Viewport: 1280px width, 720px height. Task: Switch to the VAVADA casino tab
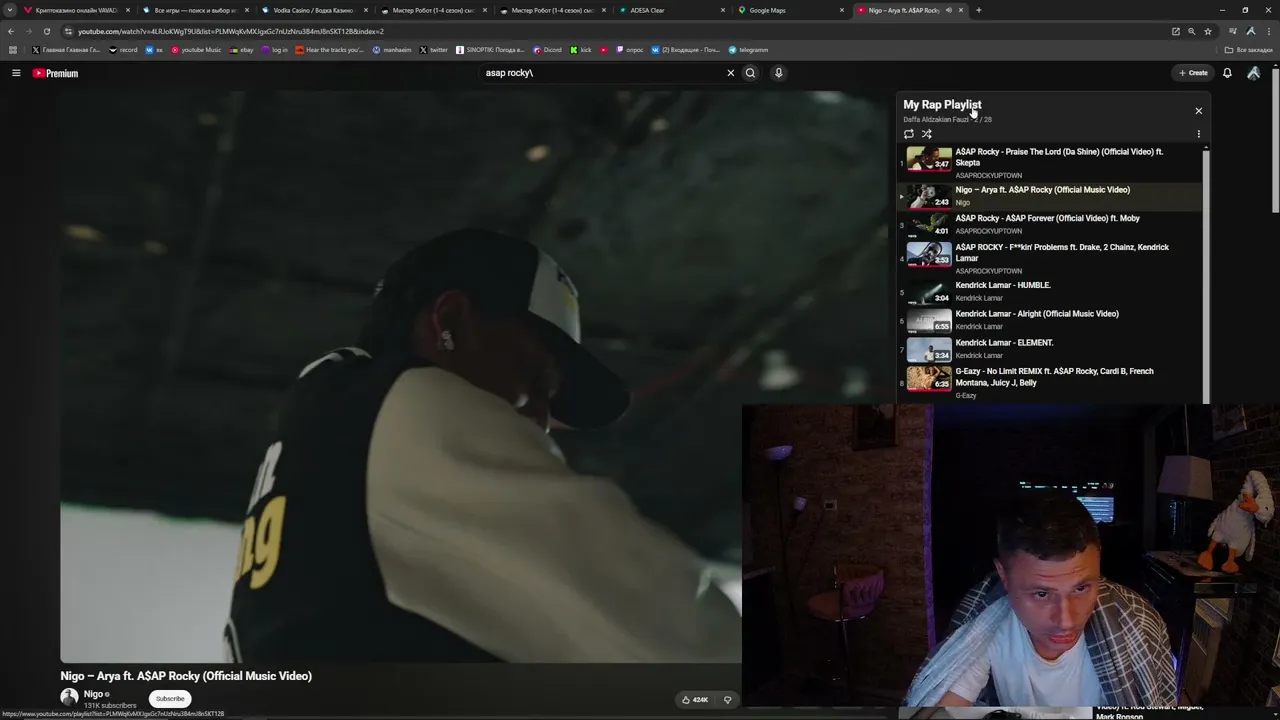76,10
